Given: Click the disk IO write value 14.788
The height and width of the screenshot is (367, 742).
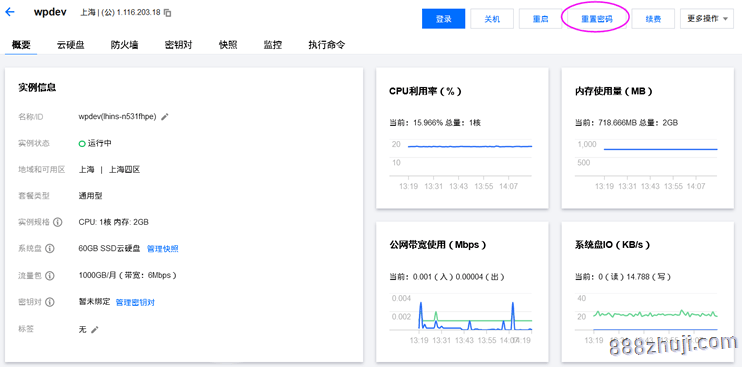Looking at the screenshot, I should pyautogui.click(x=638, y=277).
